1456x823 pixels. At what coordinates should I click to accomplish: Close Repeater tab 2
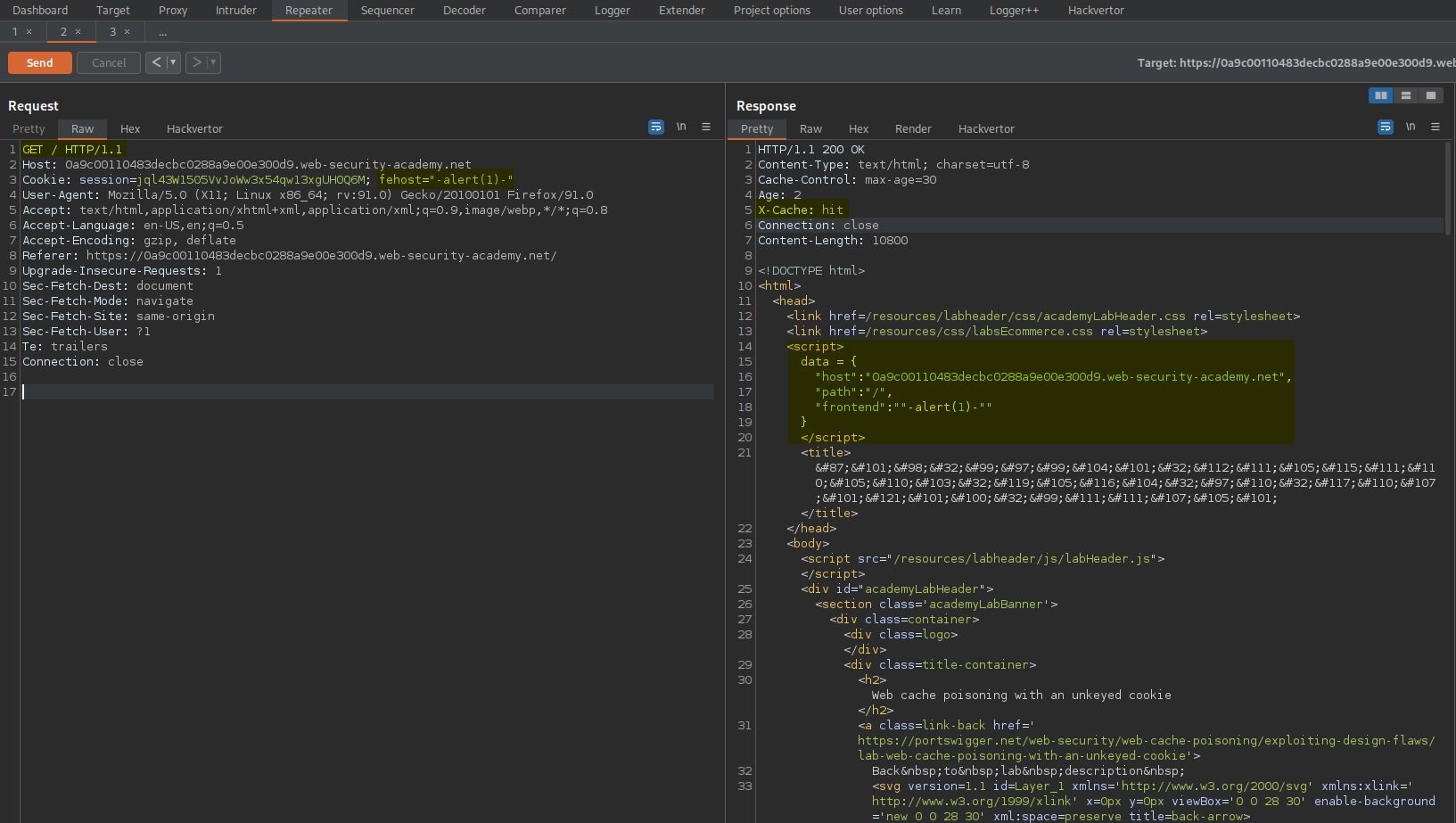[78, 32]
